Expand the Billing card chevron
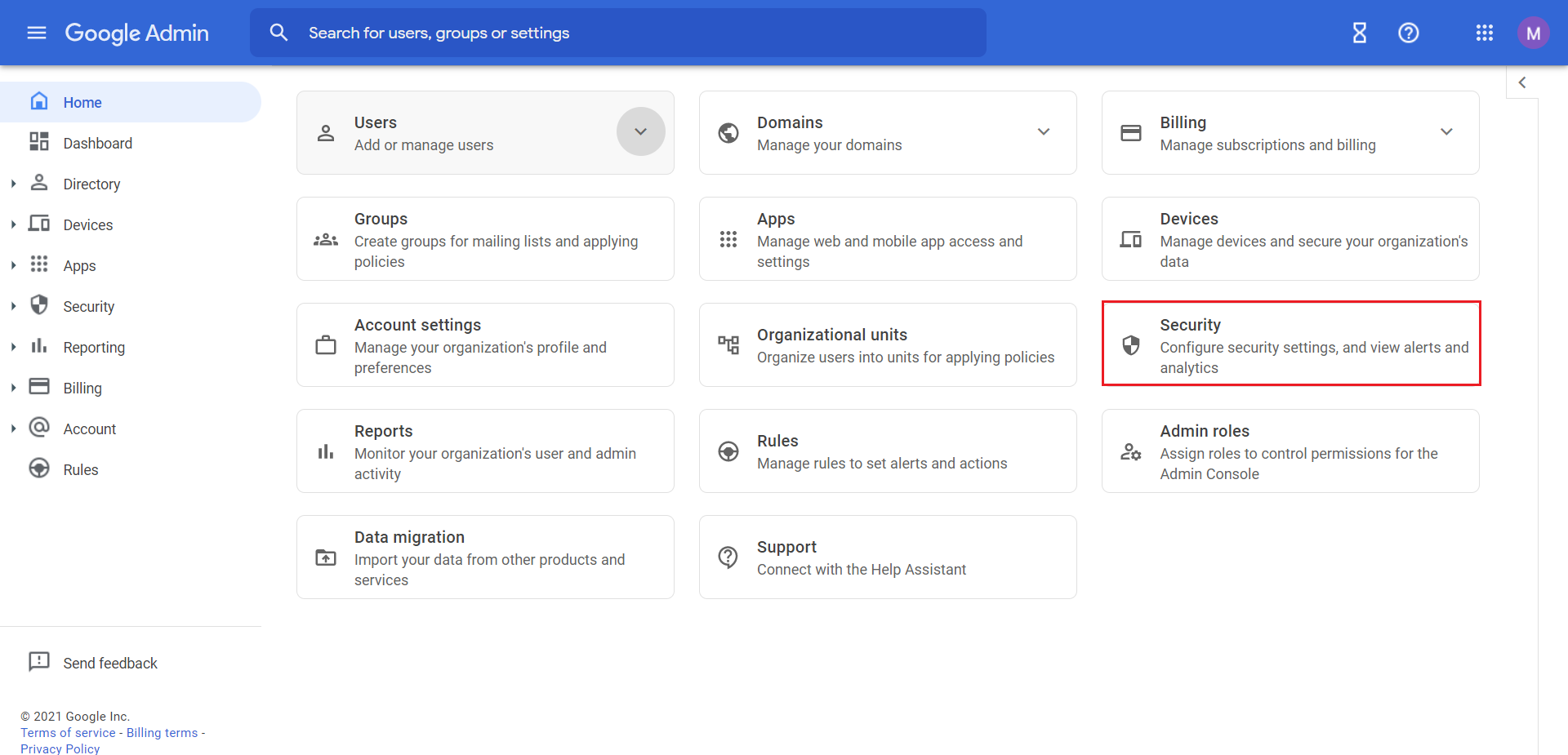 click(1446, 131)
